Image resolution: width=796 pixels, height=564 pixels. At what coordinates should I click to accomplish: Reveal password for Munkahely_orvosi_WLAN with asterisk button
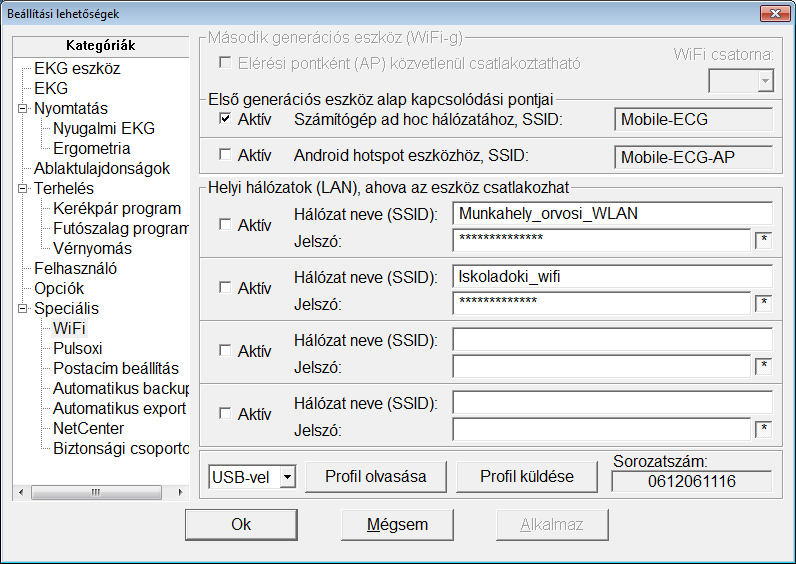(764, 241)
